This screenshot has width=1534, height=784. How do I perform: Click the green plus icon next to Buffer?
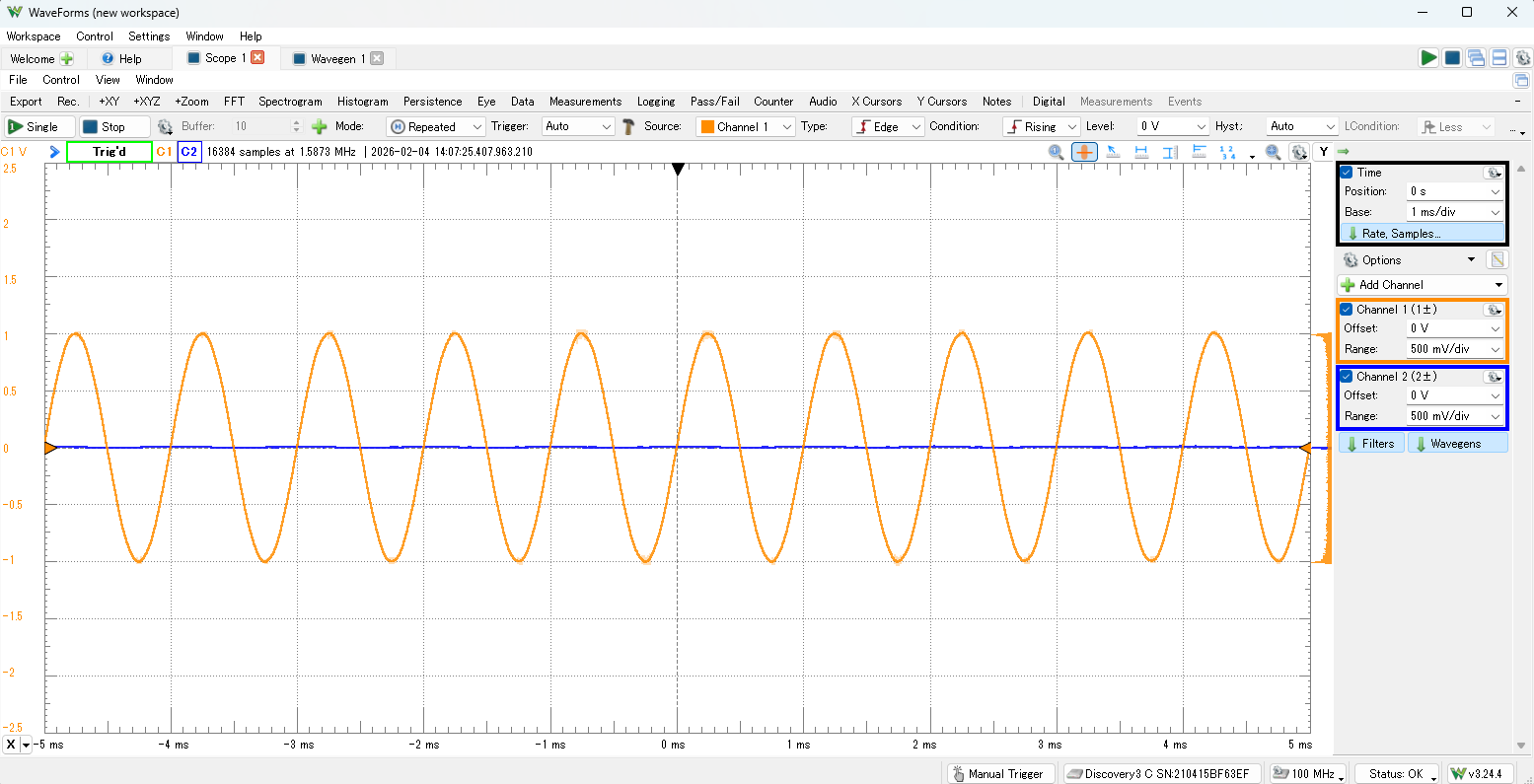tap(319, 126)
